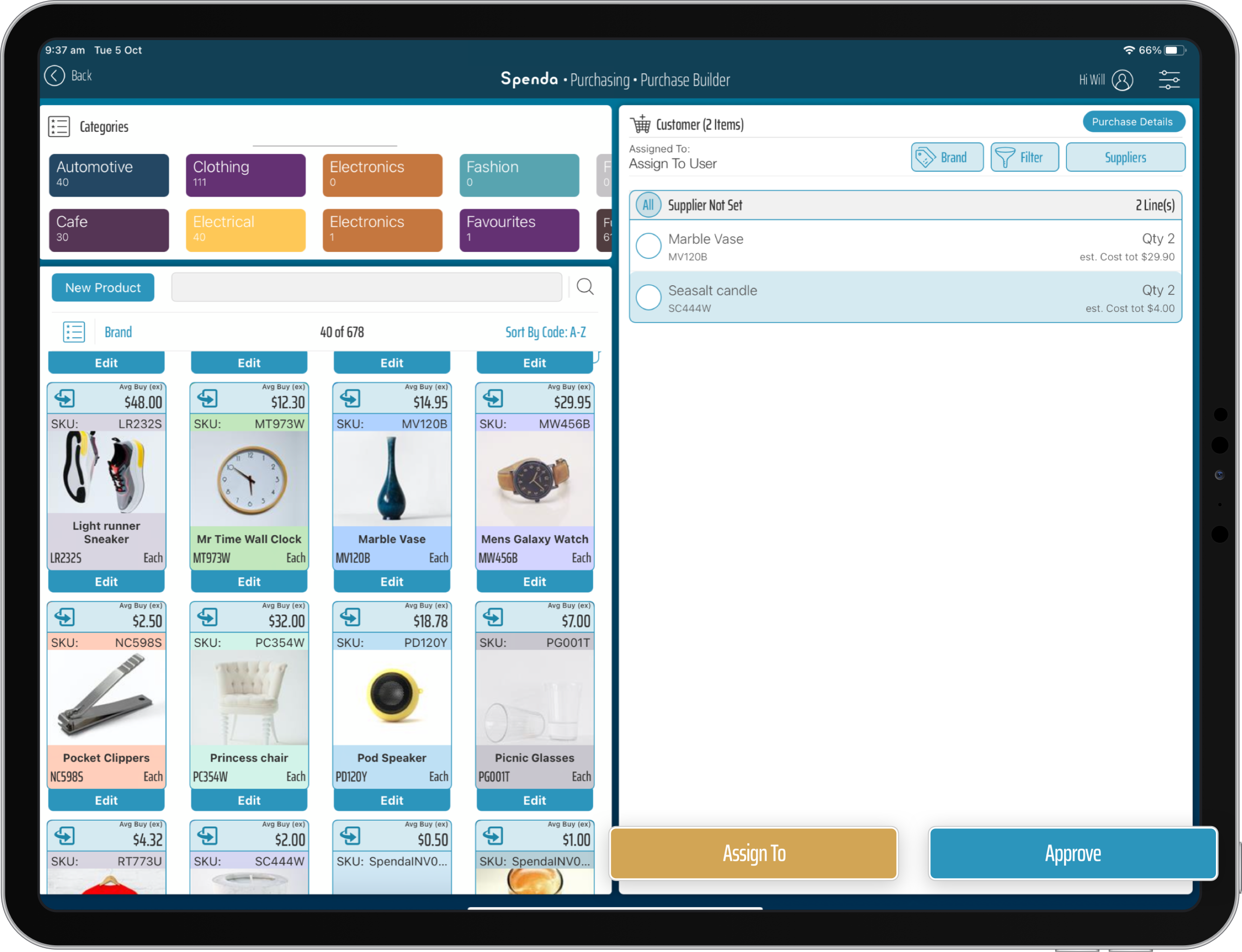Open the Suppliers button

(1125, 157)
